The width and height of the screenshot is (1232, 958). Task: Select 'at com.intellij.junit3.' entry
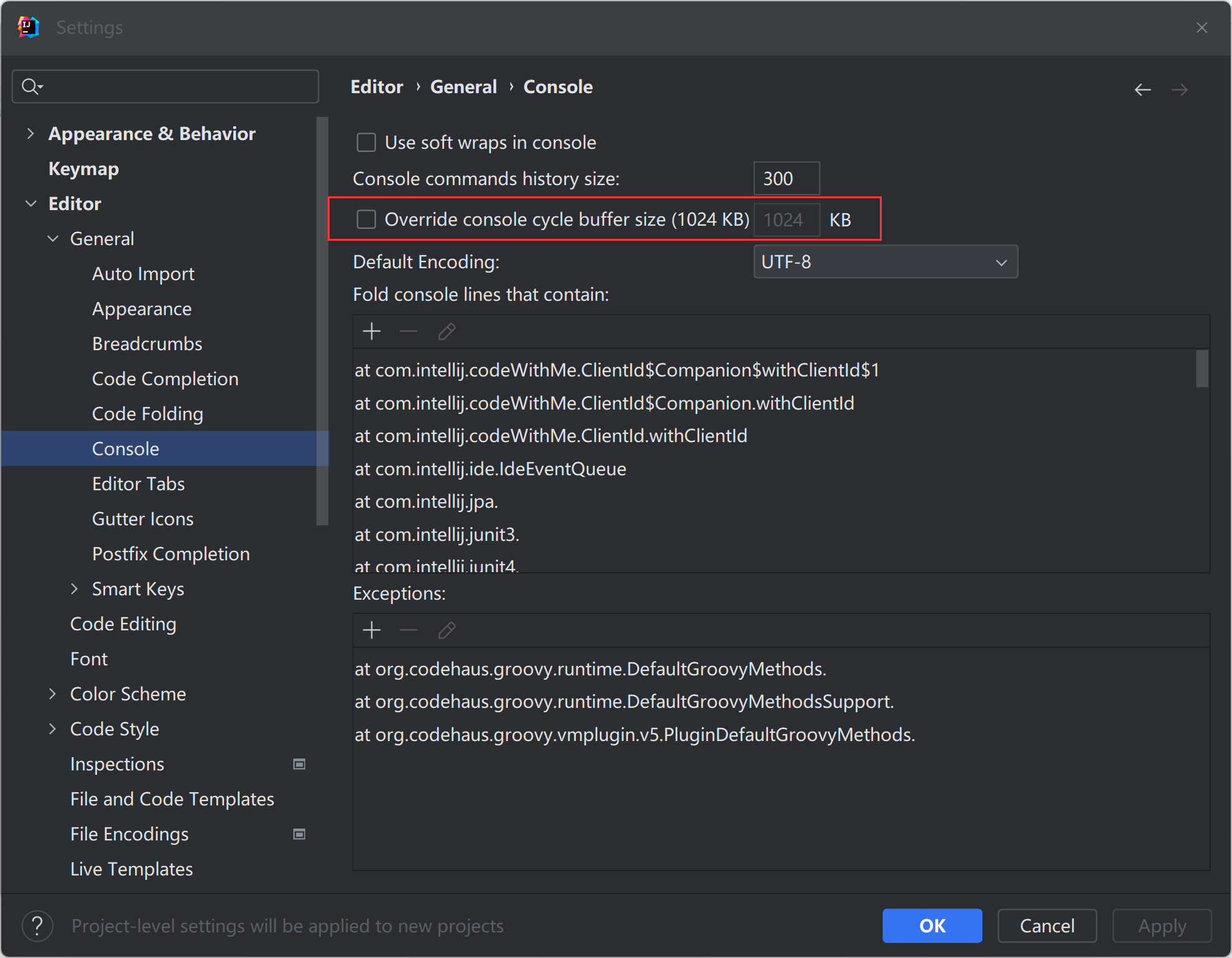tap(437, 535)
